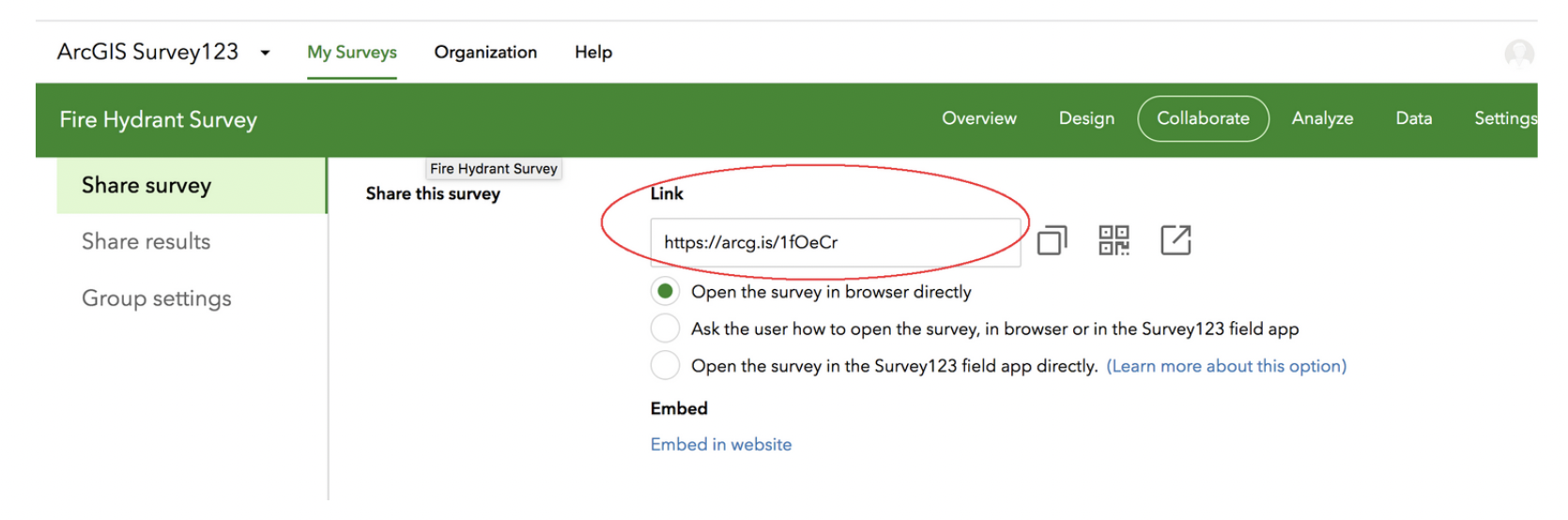Click 'Learn more about this option' link
Viewport: 1568px width, 520px height.
pyautogui.click(x=1226, y=366)
